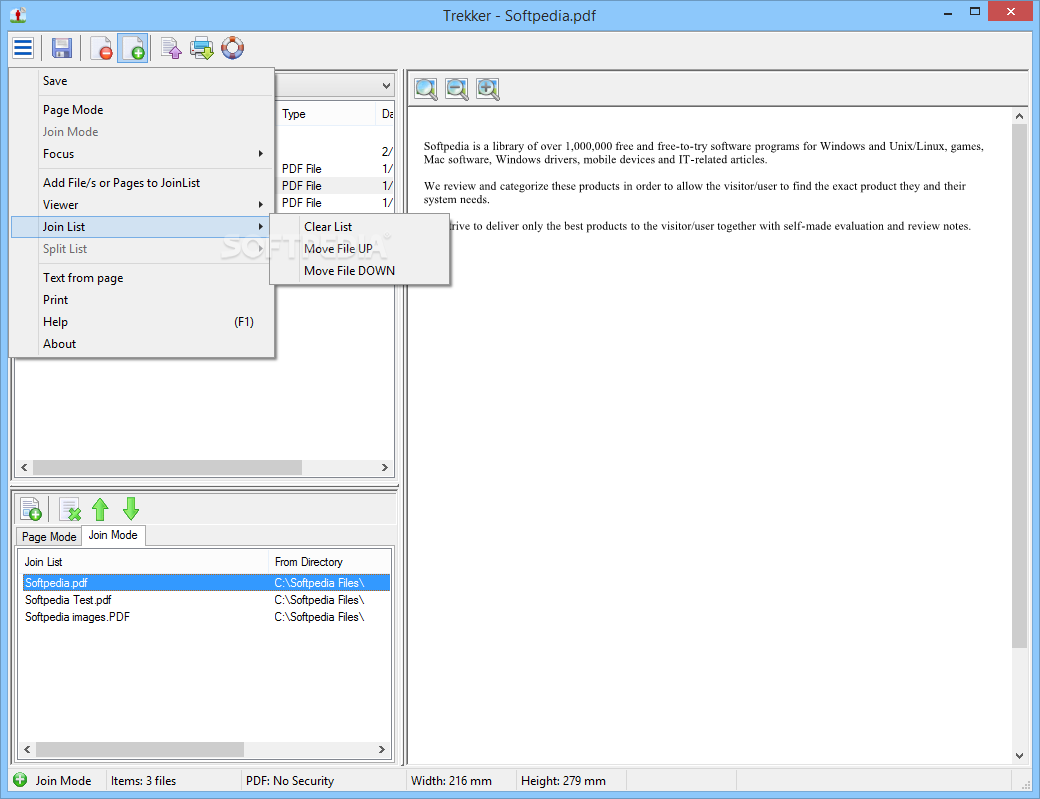
Task: Select Page Mode menu entry
Action: coord(142,110)
